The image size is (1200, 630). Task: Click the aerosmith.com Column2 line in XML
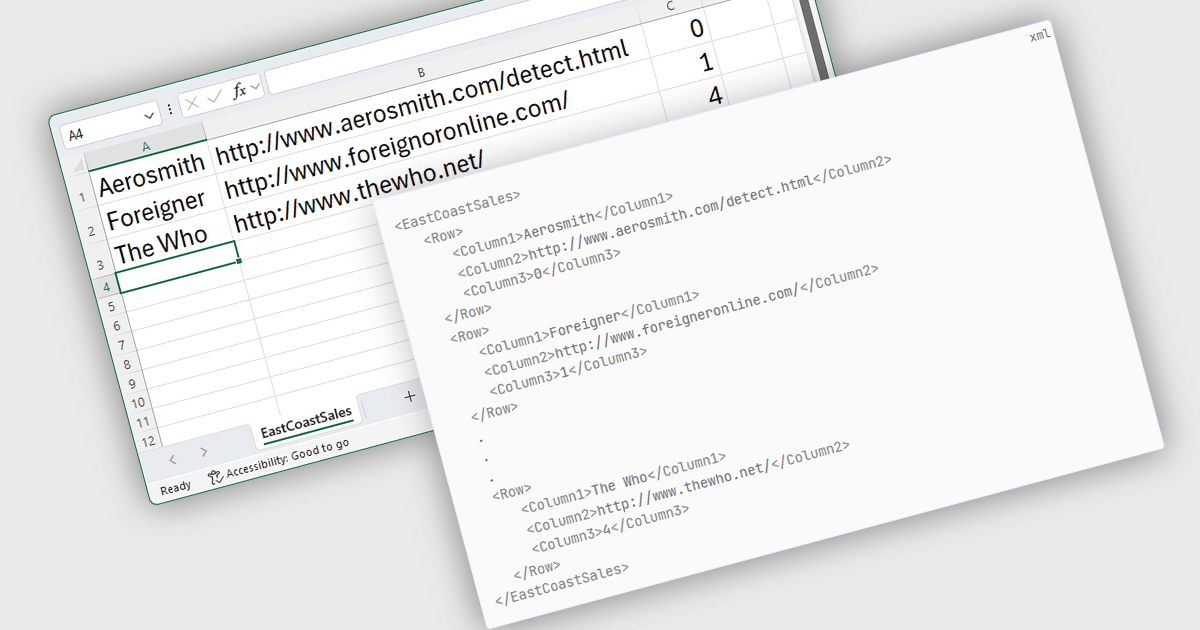pyautogui.click(x=674, y=216)
